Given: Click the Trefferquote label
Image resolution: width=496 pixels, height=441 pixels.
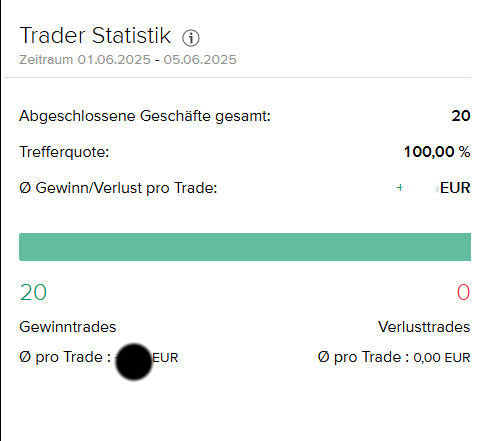Looking at the screenshot, I should point(64,152).
